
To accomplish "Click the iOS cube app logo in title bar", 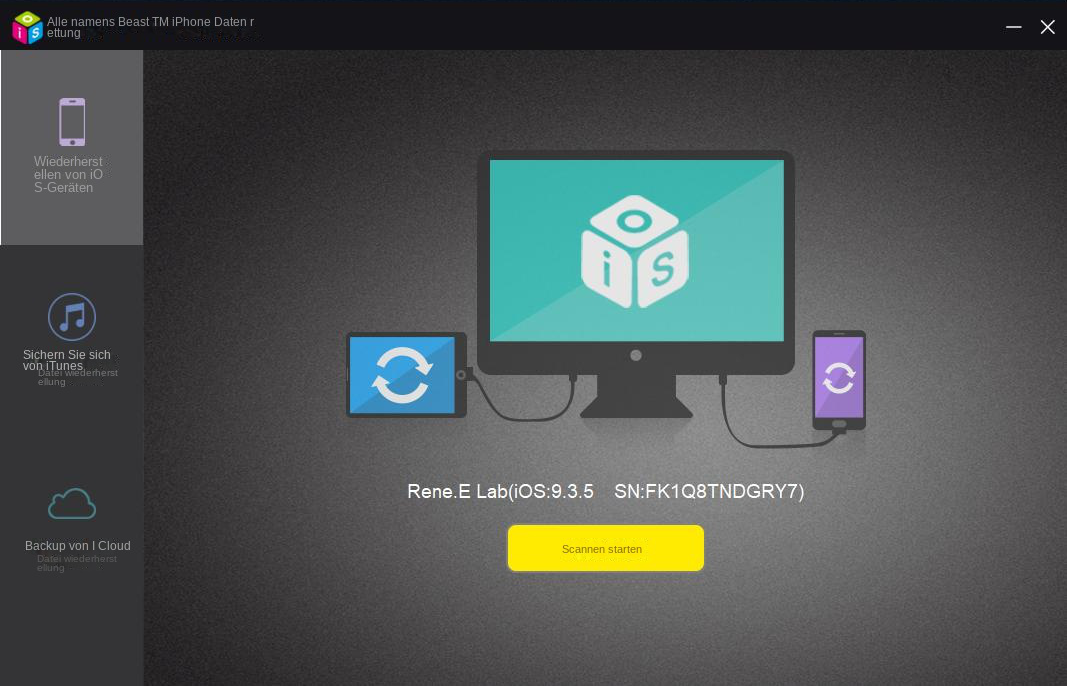I will pyautogui.click(x=27, y=27).
